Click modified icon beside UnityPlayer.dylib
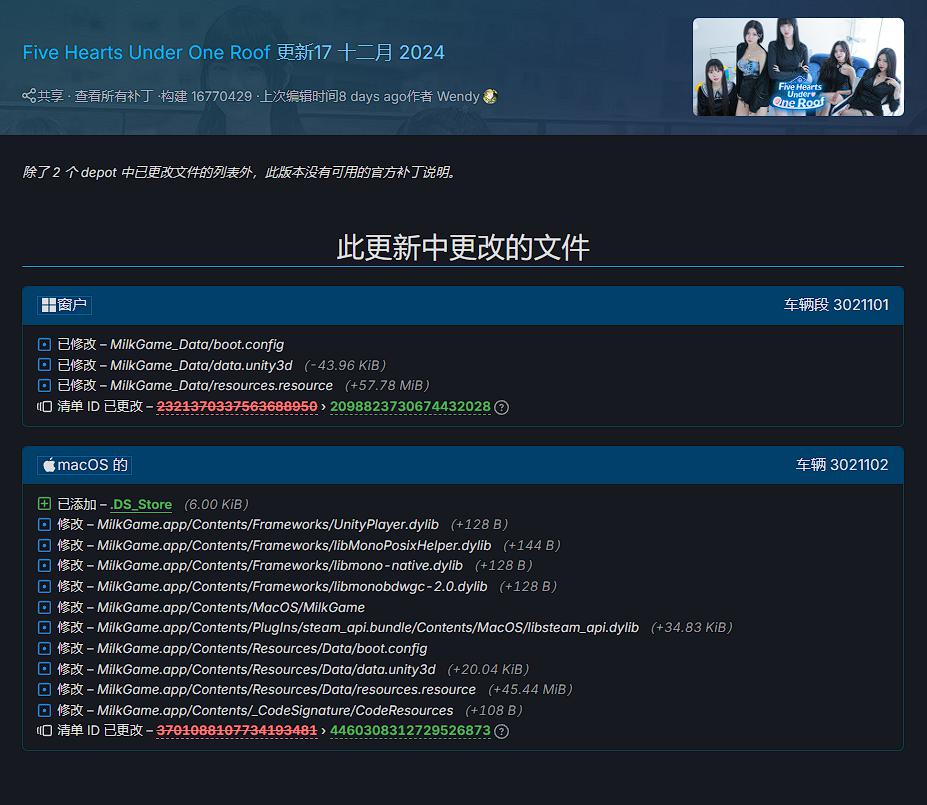Image resolution: width=927 pixels, height=805 pixels. point(44,525)
